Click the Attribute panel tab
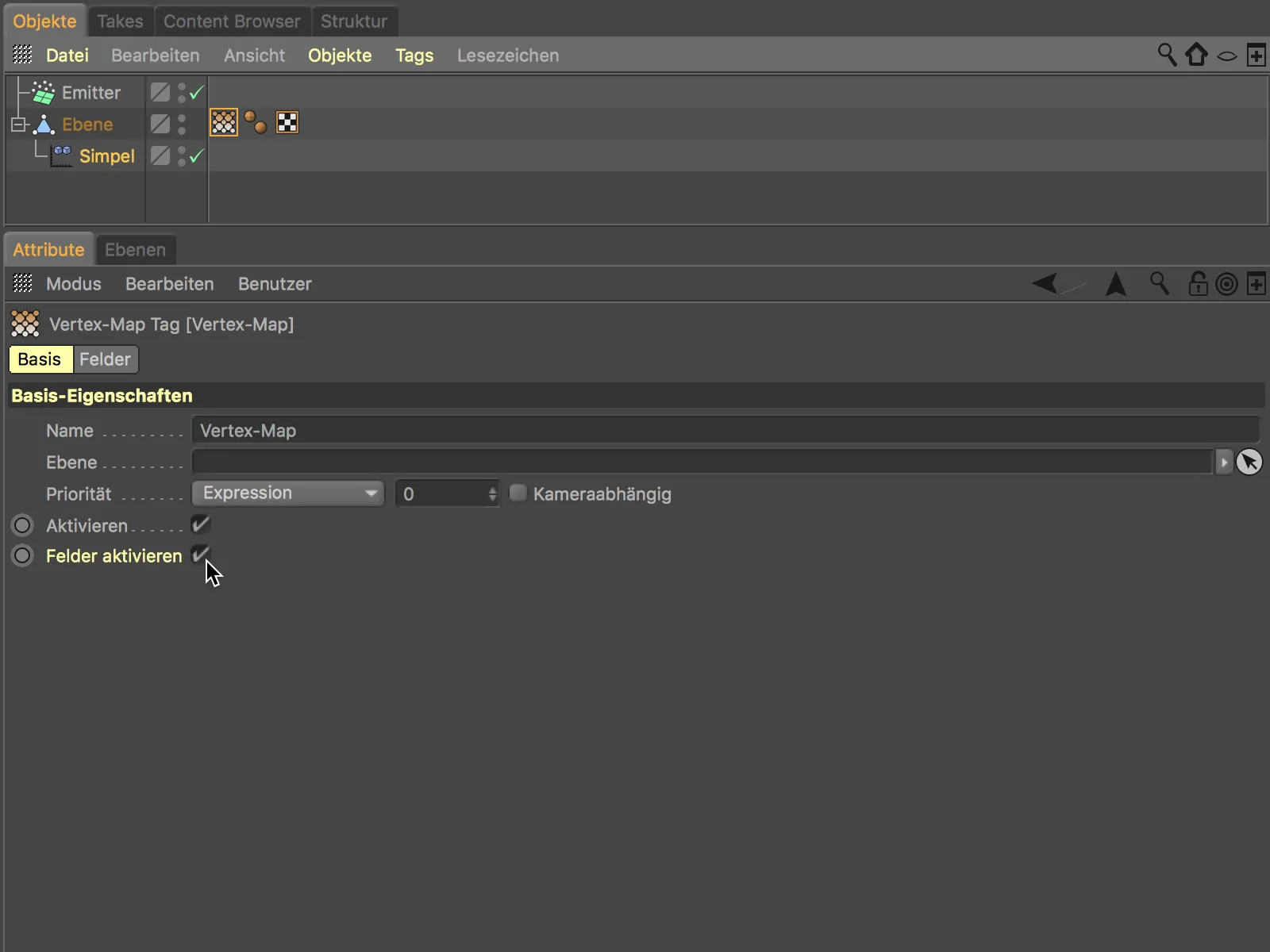This screenshot has width=1270, height=952. [x=48, y=250]
